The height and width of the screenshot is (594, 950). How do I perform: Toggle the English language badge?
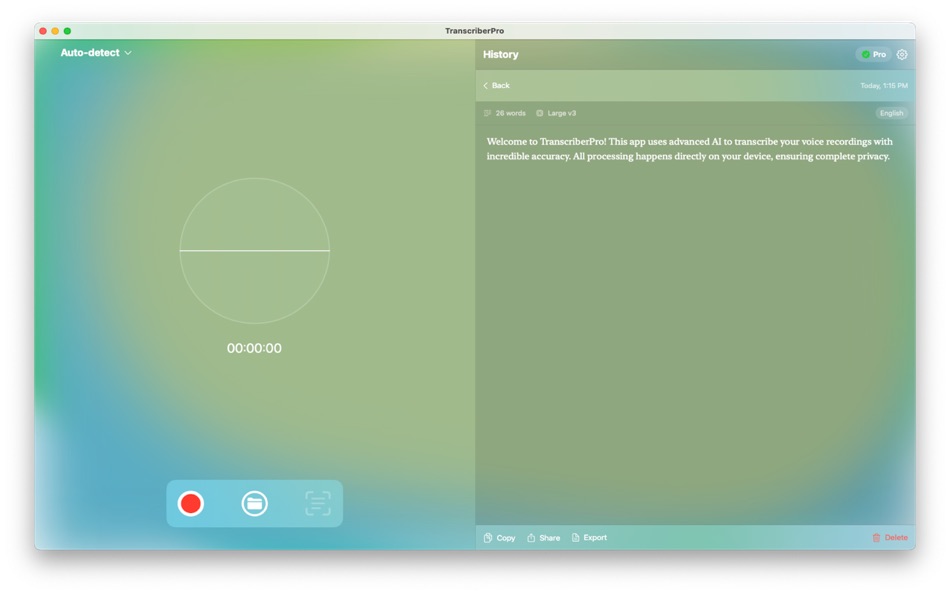click(890, 113)
